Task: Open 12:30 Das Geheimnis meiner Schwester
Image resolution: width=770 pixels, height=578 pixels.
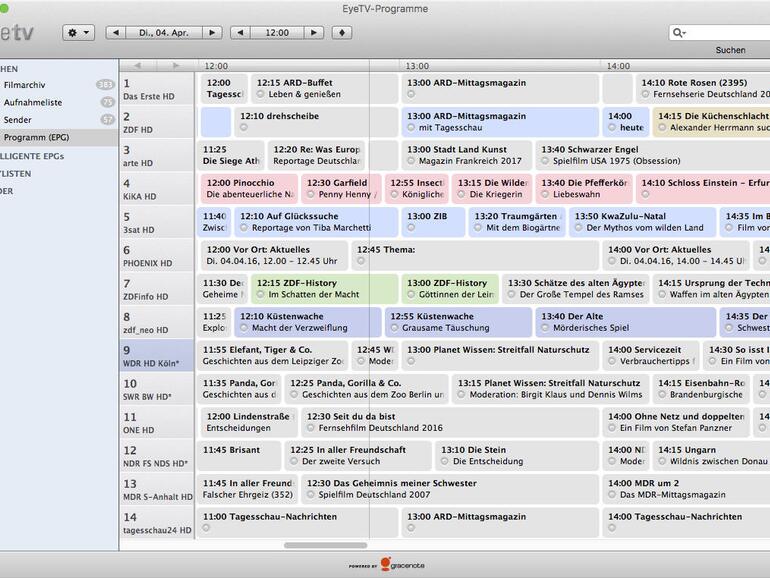Action: pos(450,489)
